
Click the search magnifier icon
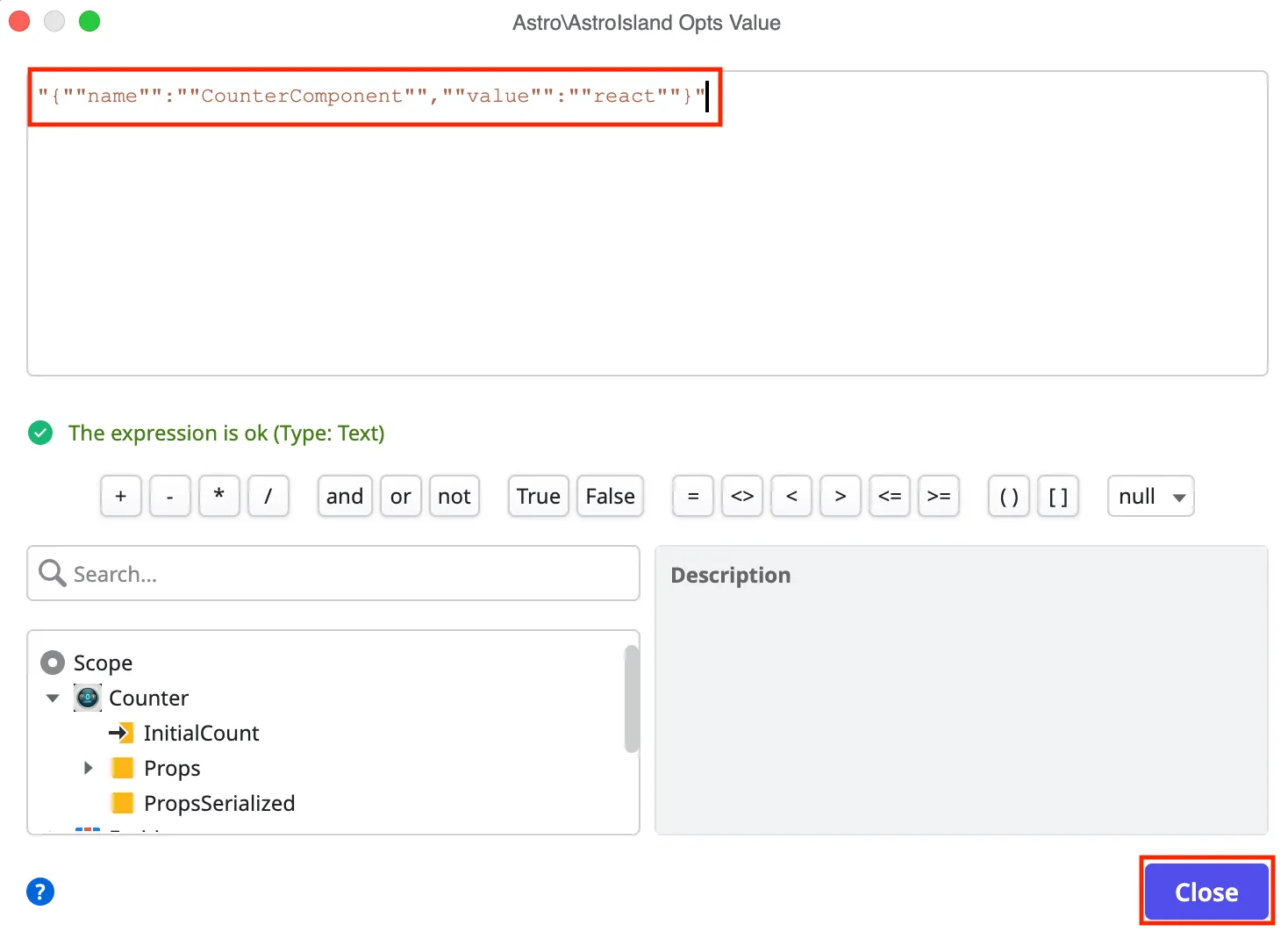[x=52, y=573]
